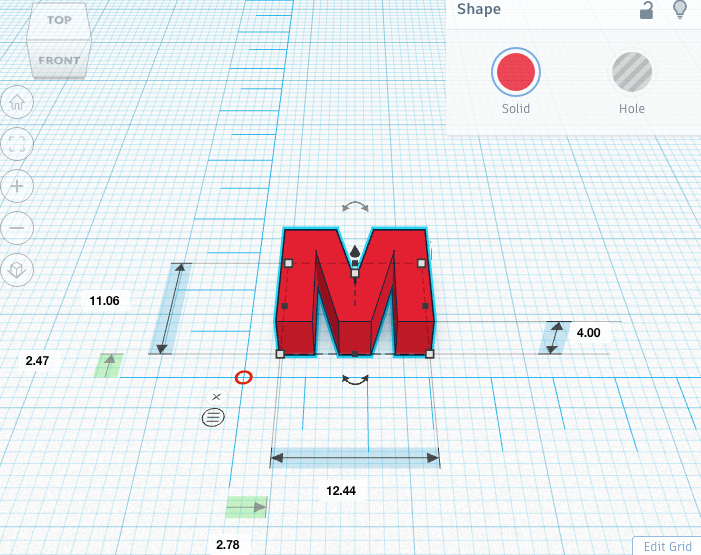Click the 4.00 height dimension field
The width and height of the screenshot is (701, 555).
pyautogui.click(x=588, y=333)
